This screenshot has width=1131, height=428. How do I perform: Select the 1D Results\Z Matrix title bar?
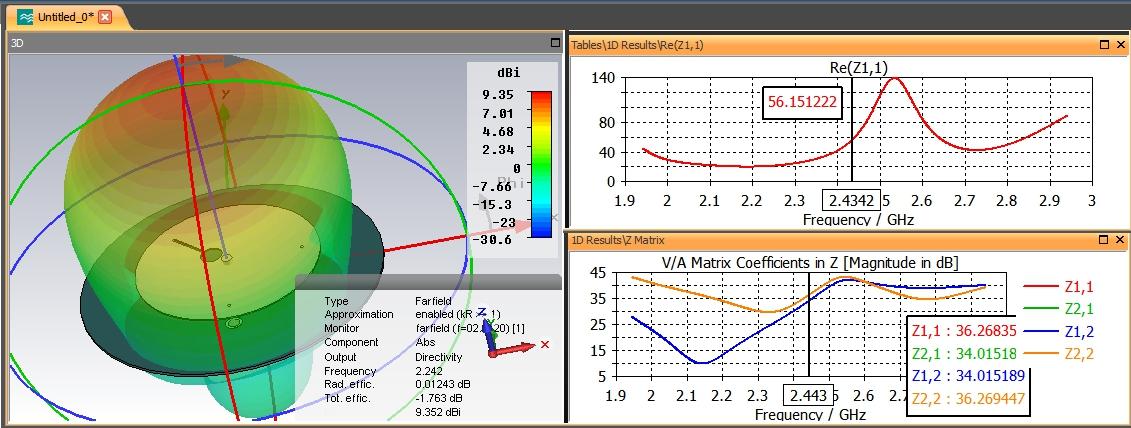point(848,240)
